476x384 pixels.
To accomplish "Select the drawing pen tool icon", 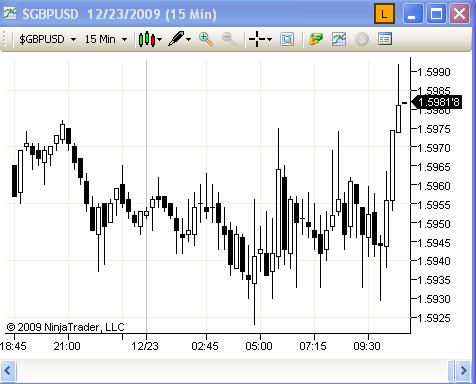I will tap(176, 39).
